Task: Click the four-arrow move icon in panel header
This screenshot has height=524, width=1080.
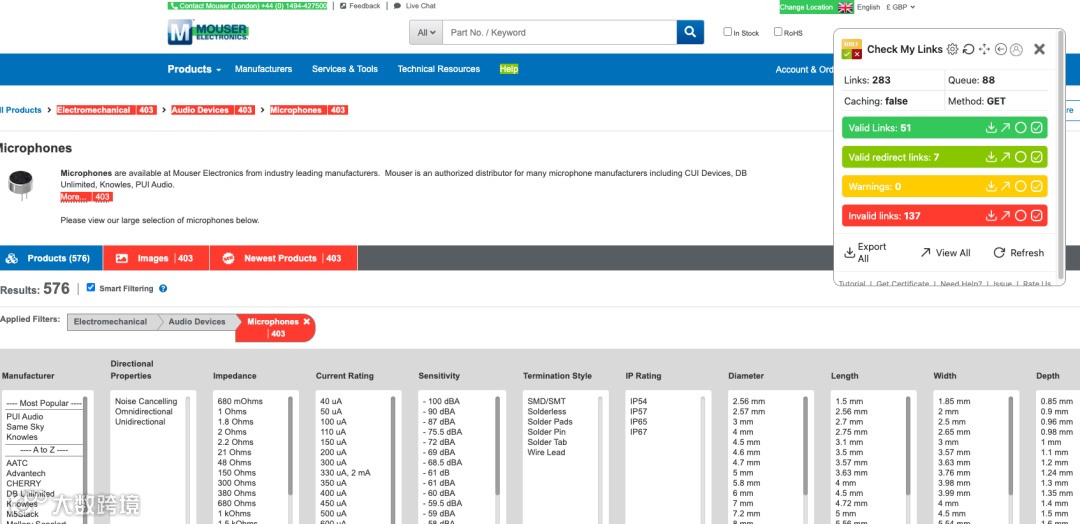Action: pyautogui.click(x=984, y=49)
